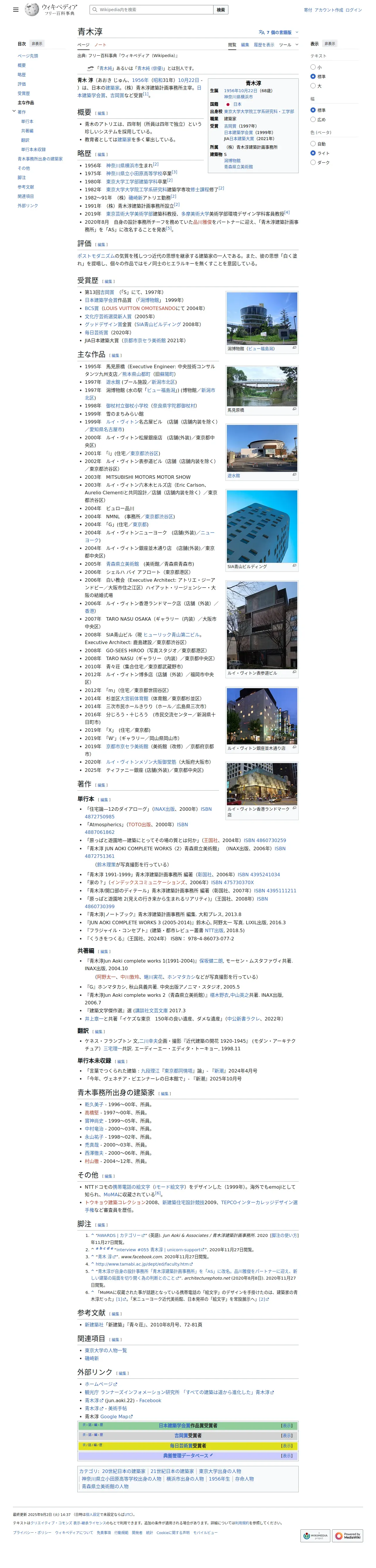Open the 遊水館 building photo thumbnail
Screen dimensions: 376x1568
click(x=262, y=448)
